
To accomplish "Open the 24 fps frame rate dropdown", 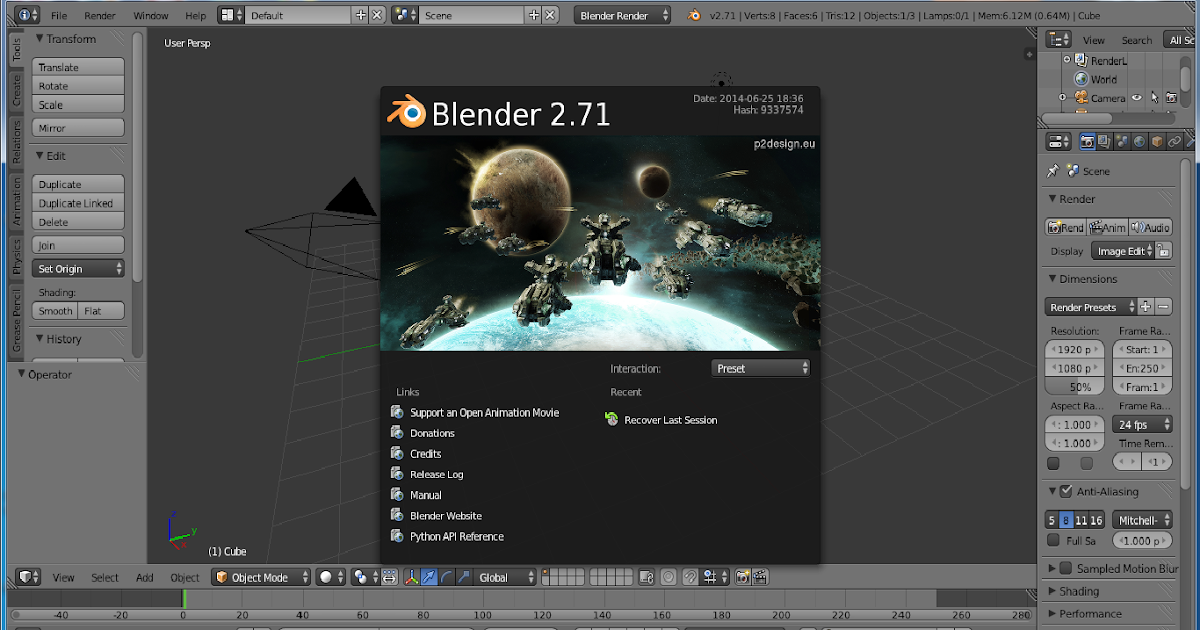I will (1142, 425).
